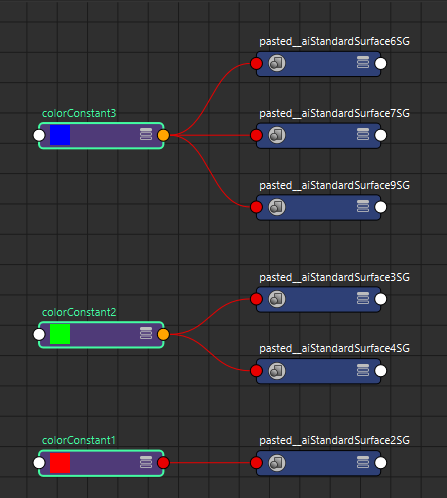Screen dimensions: 447x498
Task: Click the white output port of pasted__aiStandardSurface4SG
Action: click(x=381, y=371)
